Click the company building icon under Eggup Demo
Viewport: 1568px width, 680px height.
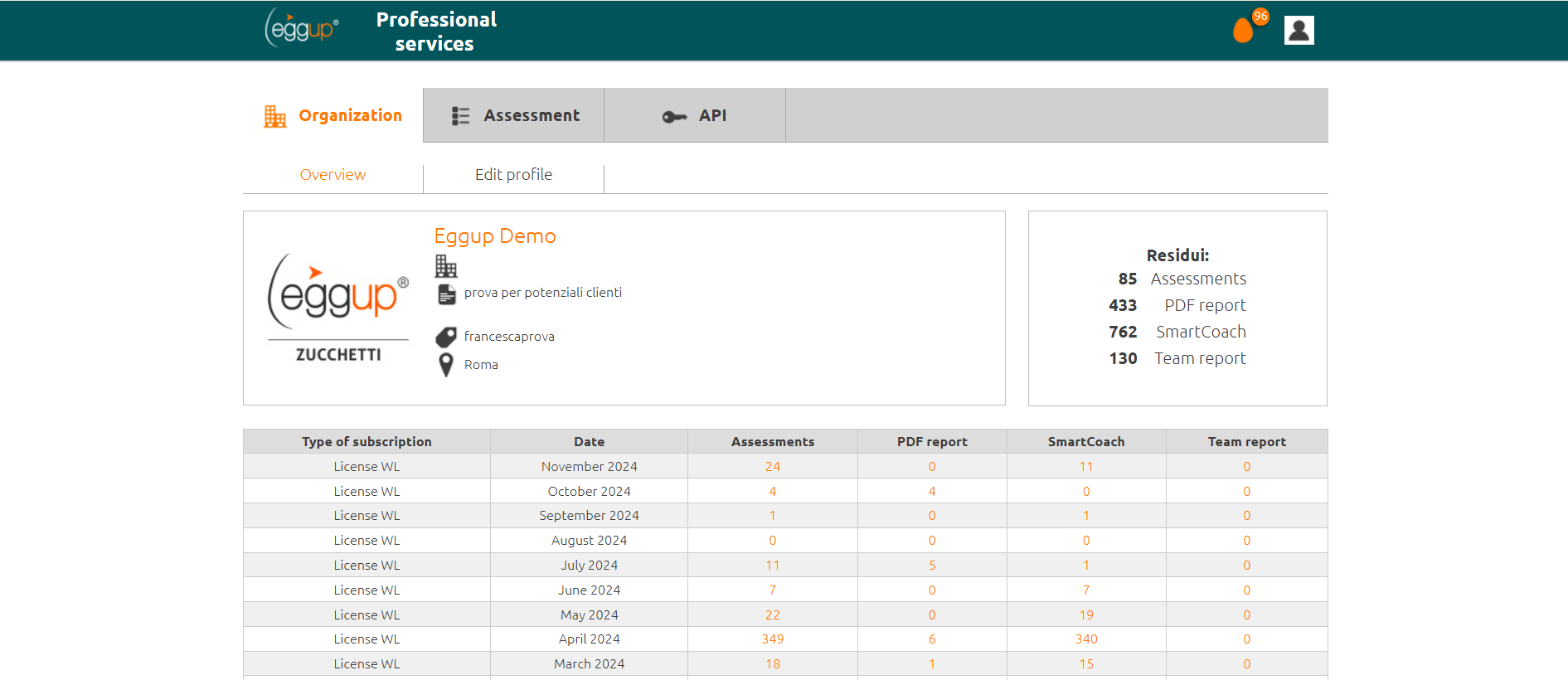[x=446, y=266]
